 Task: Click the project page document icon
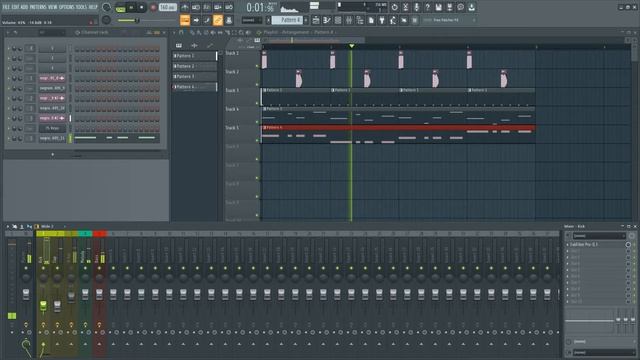(371, 20)
